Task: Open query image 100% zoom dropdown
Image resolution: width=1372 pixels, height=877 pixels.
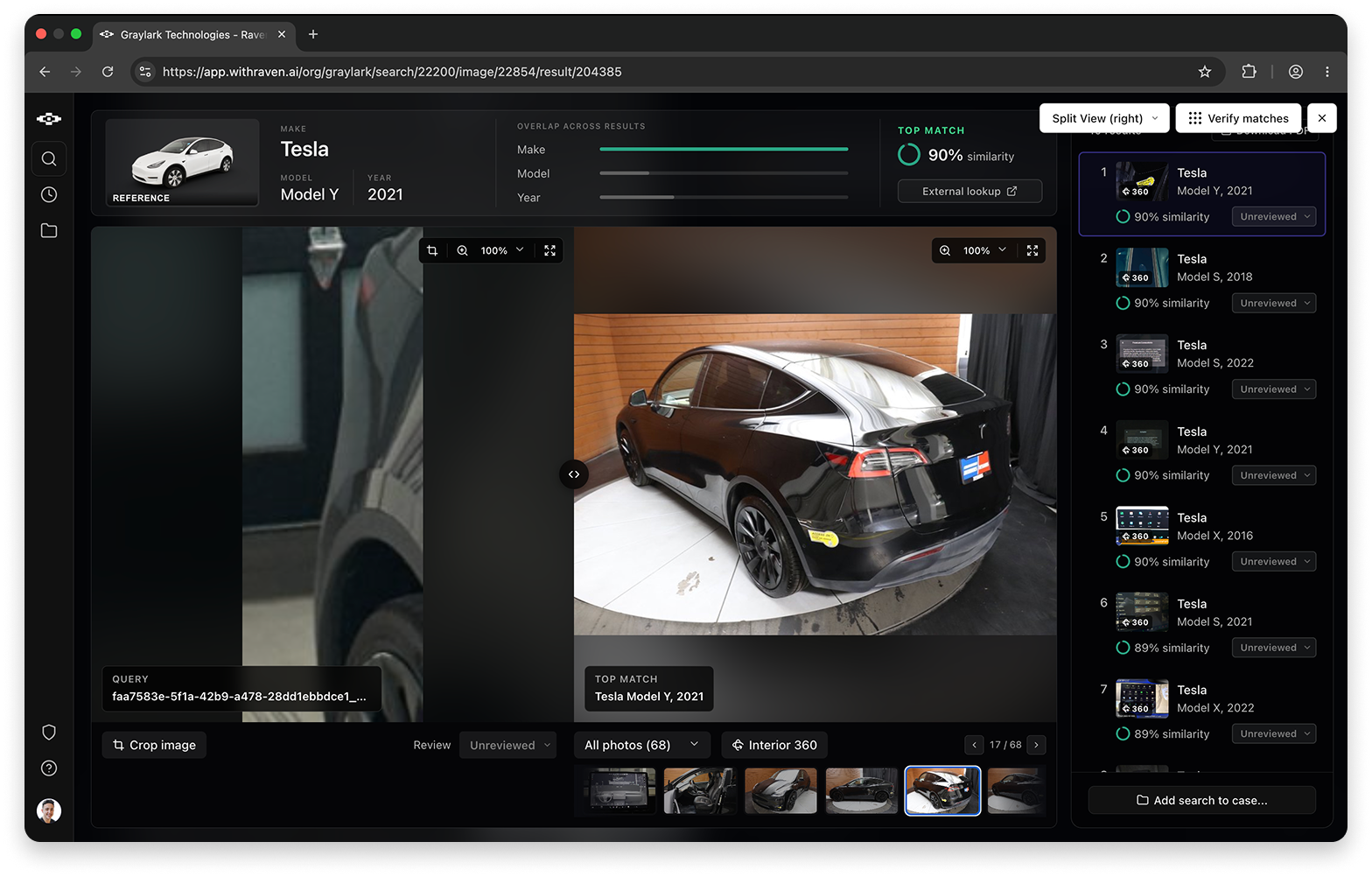Action: (x=502, y=250)
